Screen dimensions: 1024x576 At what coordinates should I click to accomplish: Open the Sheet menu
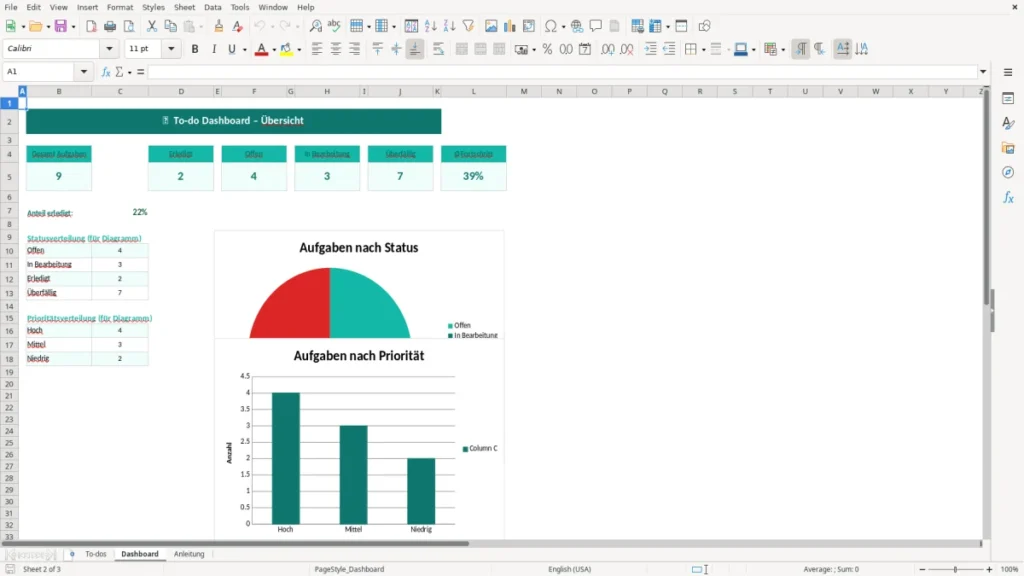pyautogui.click(x=184, y=7)
